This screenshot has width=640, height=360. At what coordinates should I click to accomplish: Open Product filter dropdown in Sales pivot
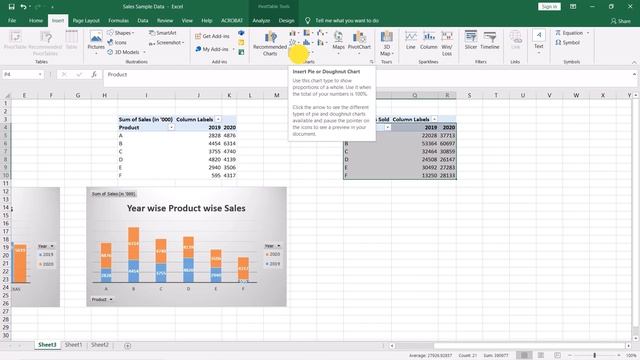(171, 128)
